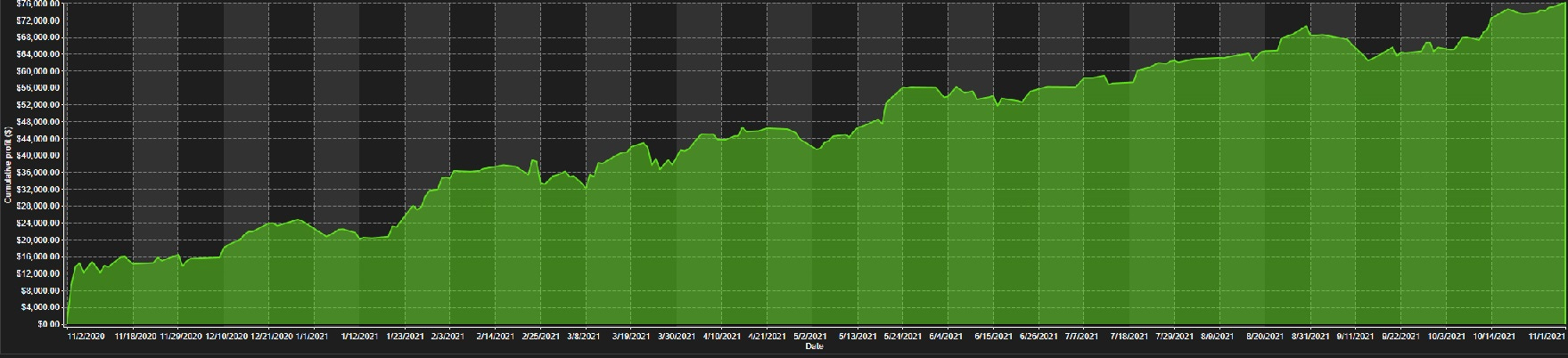Click the 6/26/2021 date label

click(1038, 338)
